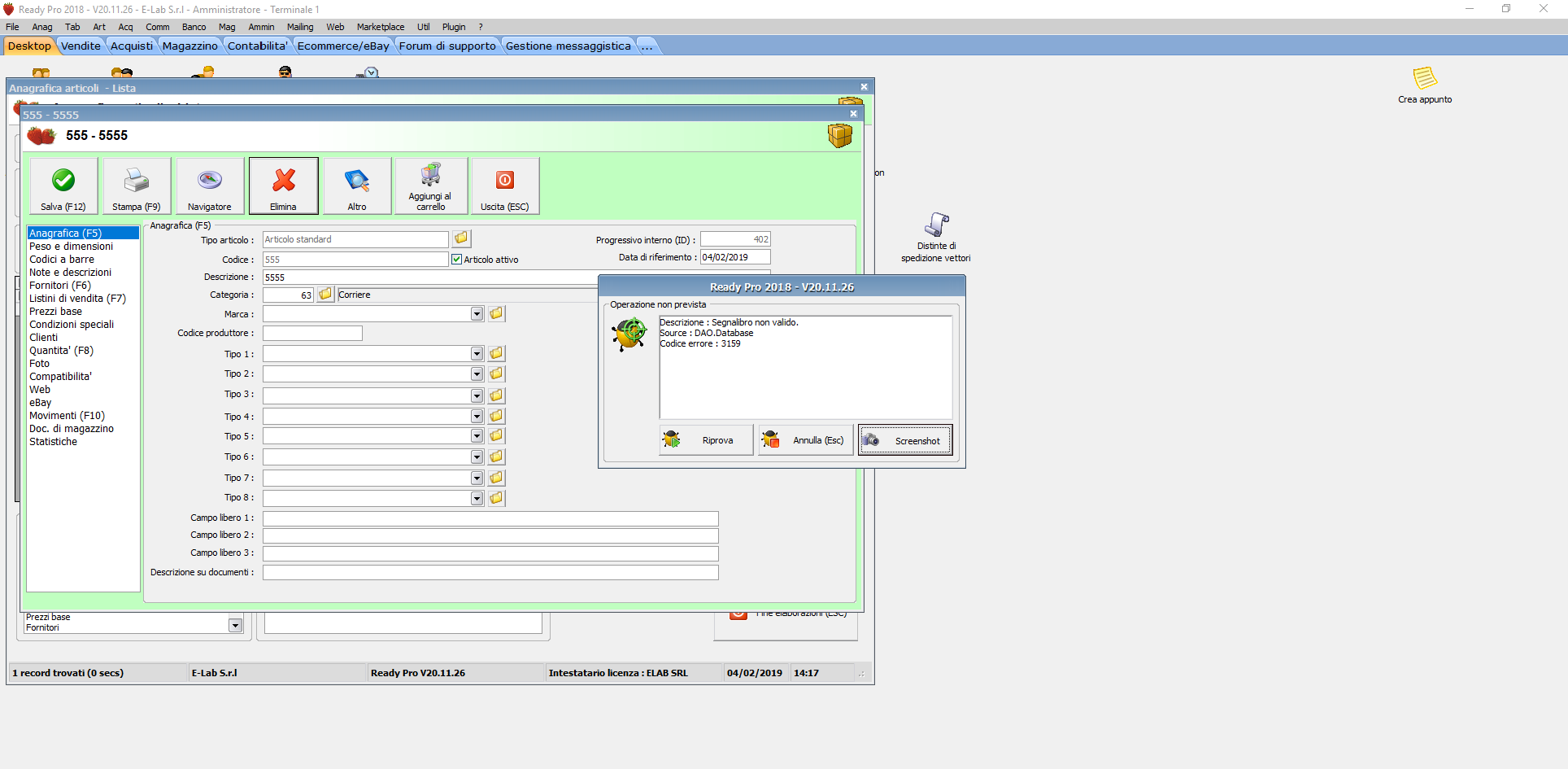This screenshot has height=769, width=1568.
Task: Open the Ecommerce/eBay tab
Action: pos(343,46)
